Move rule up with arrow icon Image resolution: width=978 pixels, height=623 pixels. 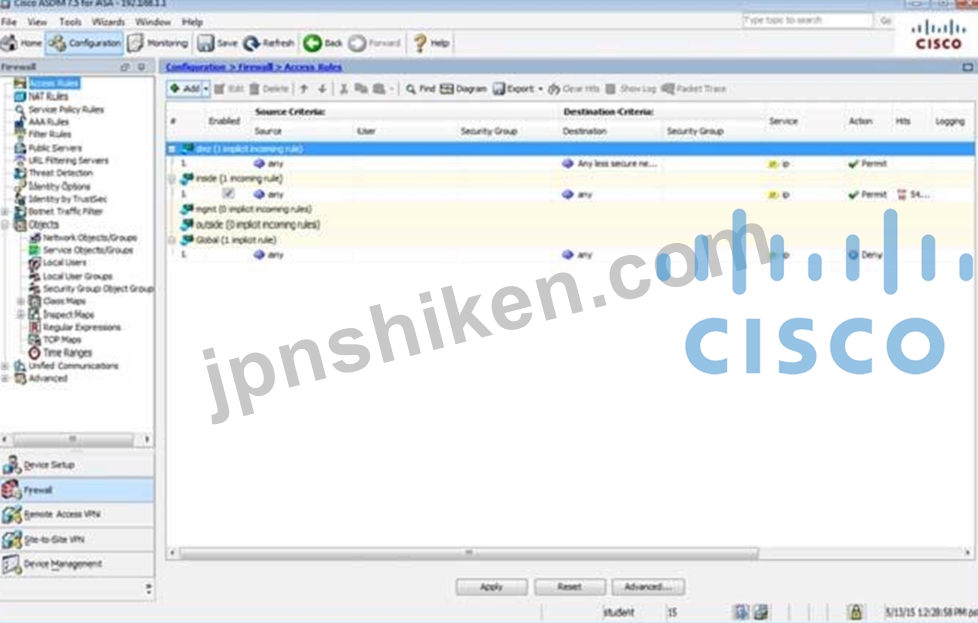(304, 89)
